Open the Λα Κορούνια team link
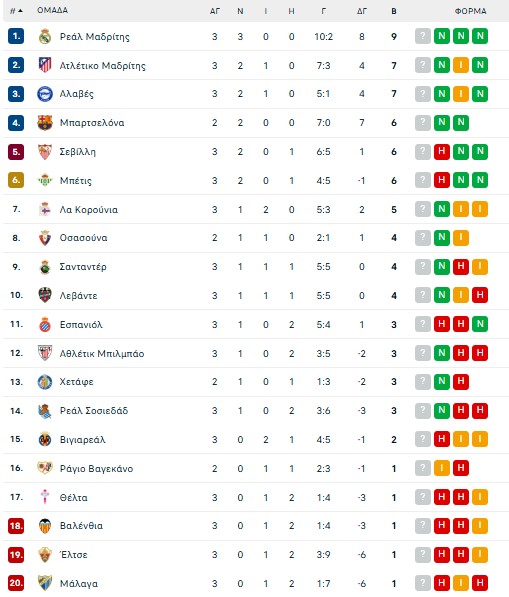The height and width of the screenshot is (597, 509). (x=89, y=209)
